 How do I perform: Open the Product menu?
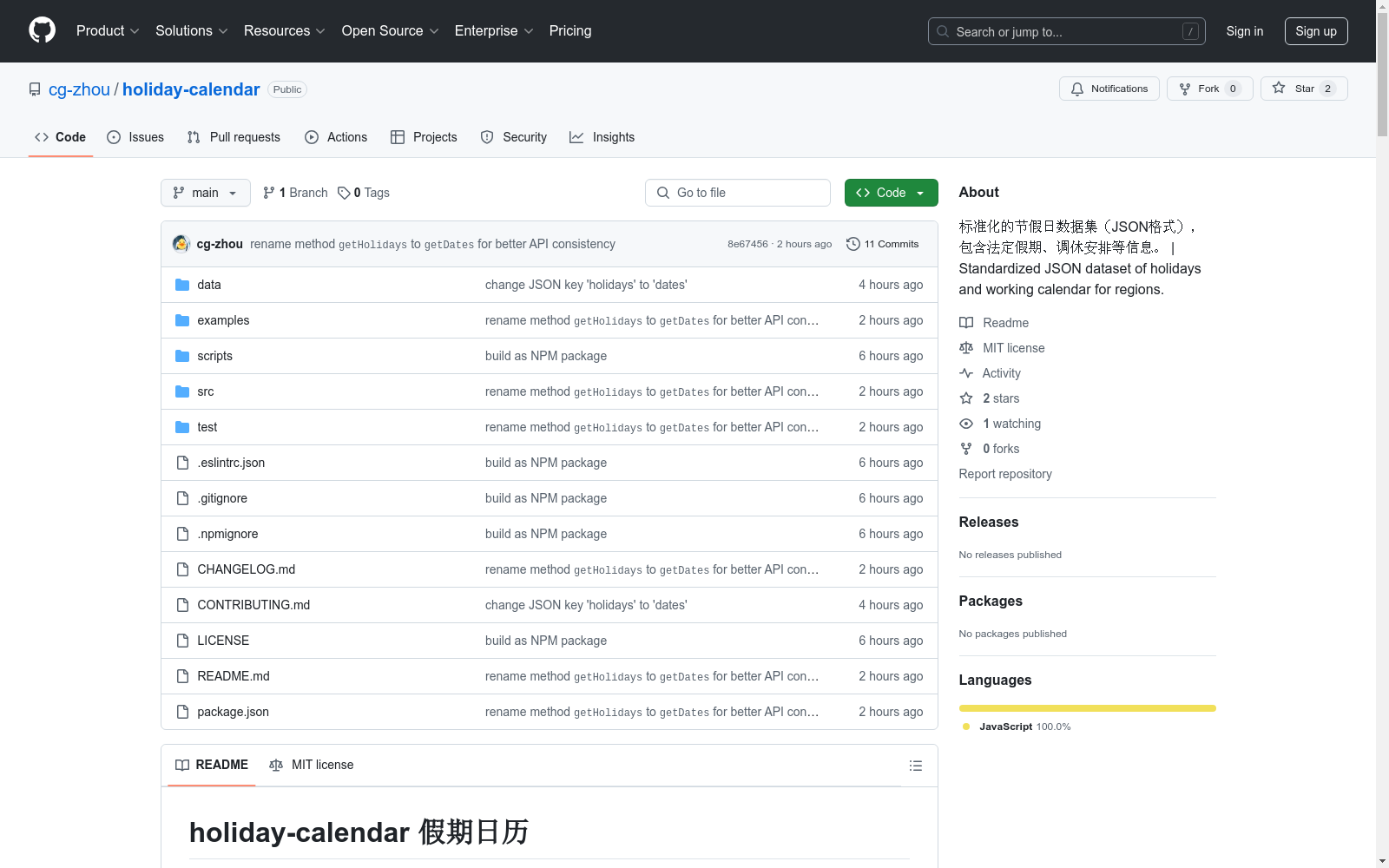click(x=108, y=30)
